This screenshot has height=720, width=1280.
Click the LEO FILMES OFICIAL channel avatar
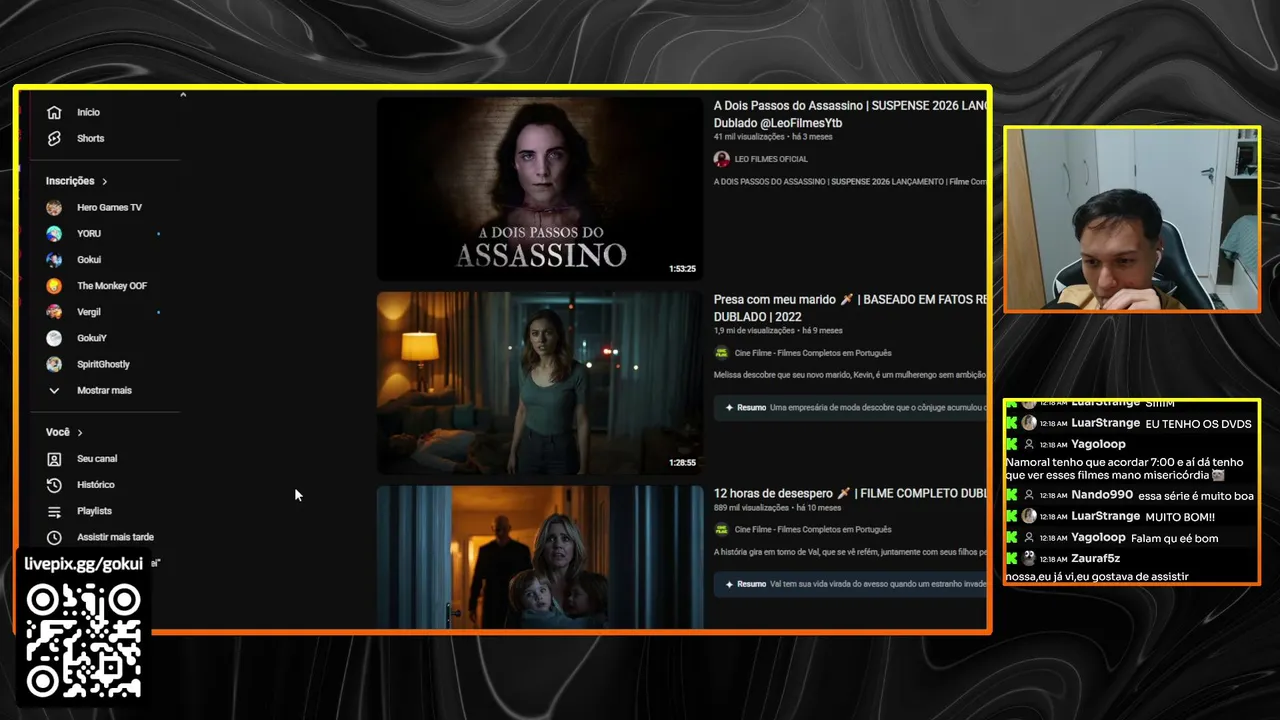click(721, 159)
